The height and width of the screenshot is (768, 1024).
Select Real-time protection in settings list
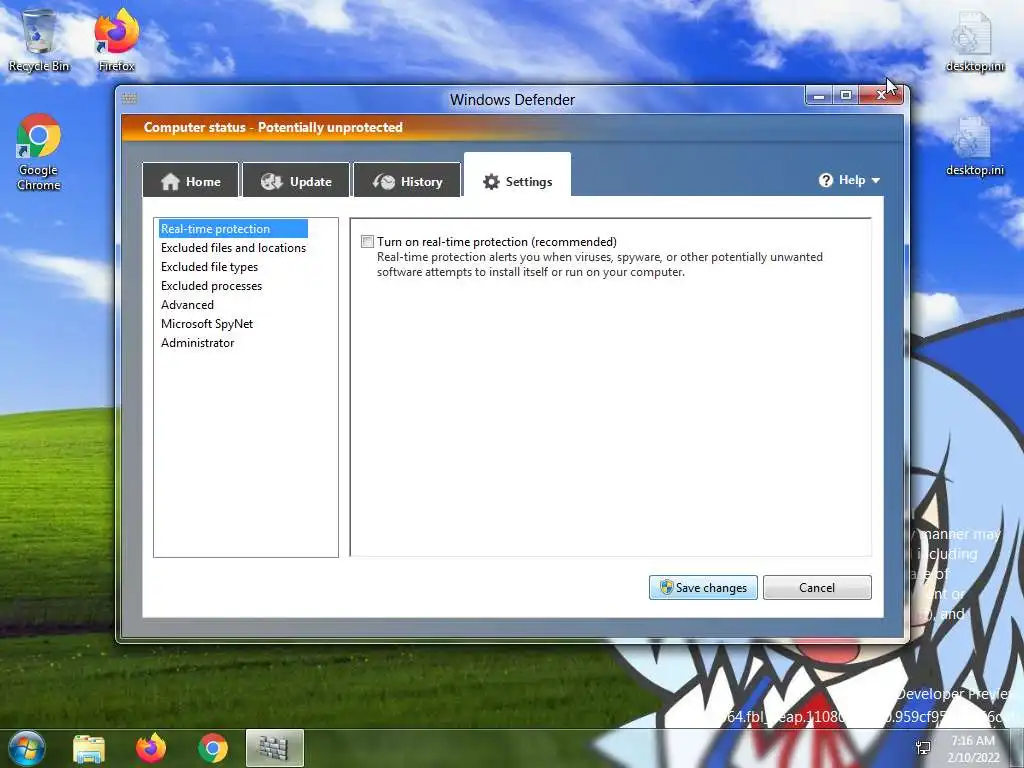pos(233,229)
